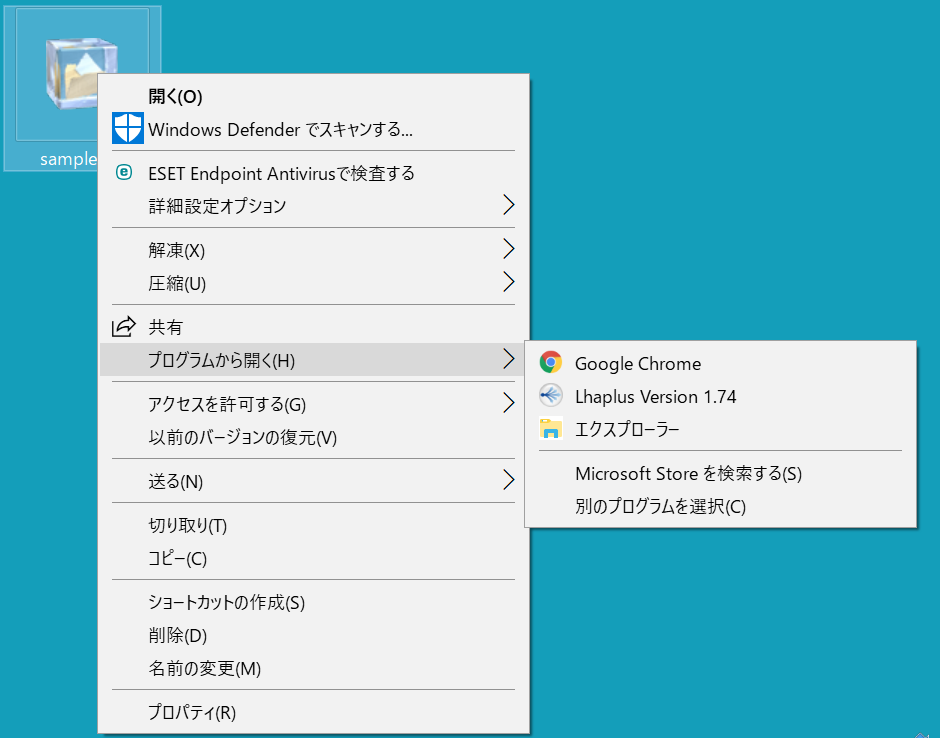This screenshot has height=738, width=940.
Task: Select Windows Defender でスキャンする...
Action: [x=313, y=129]
